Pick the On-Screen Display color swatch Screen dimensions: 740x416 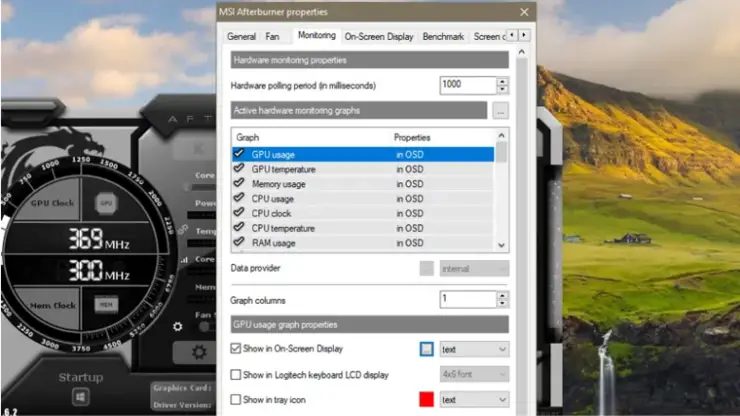click(426, 349)
